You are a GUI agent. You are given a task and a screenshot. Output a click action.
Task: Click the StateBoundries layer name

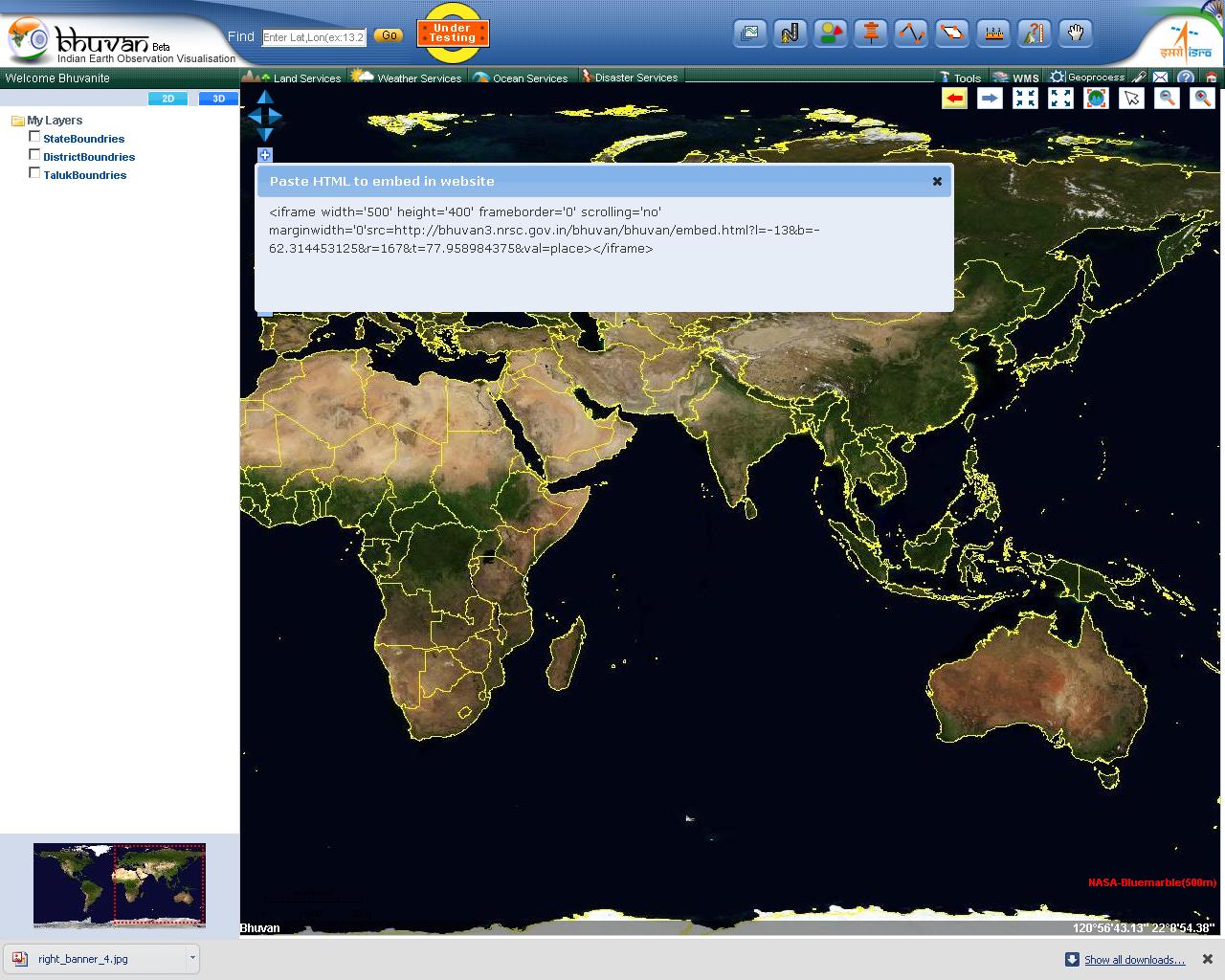[x=84, y=139]
